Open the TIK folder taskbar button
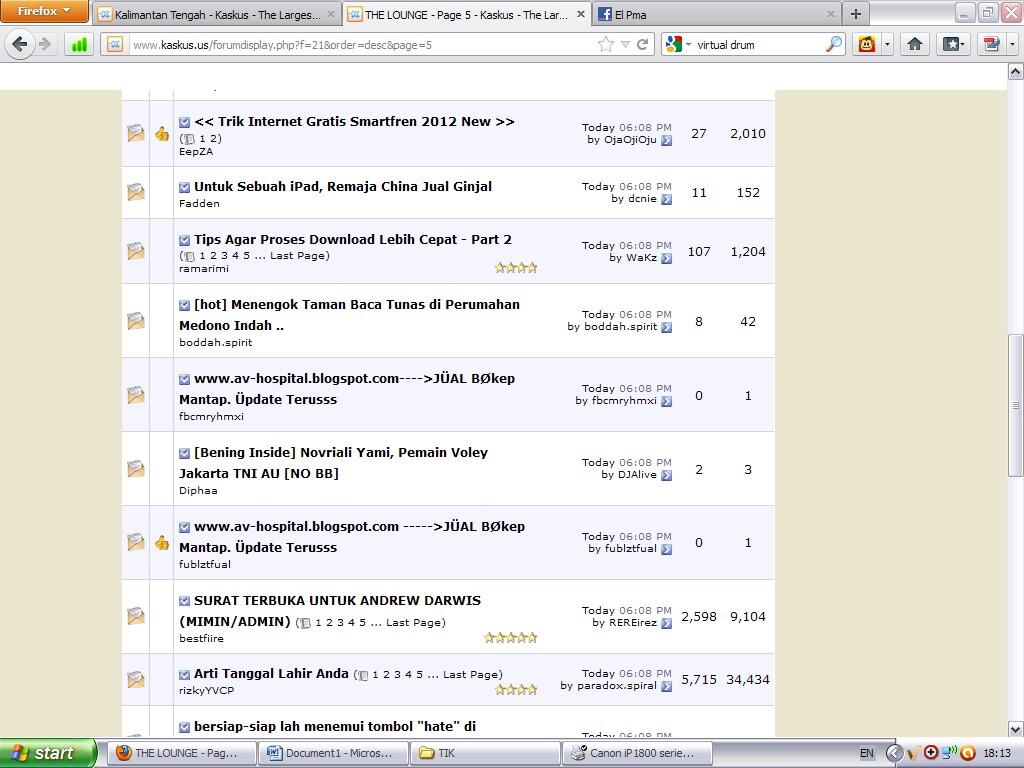Viewport: 1024px width, 768px height. [x=485, y=753]
